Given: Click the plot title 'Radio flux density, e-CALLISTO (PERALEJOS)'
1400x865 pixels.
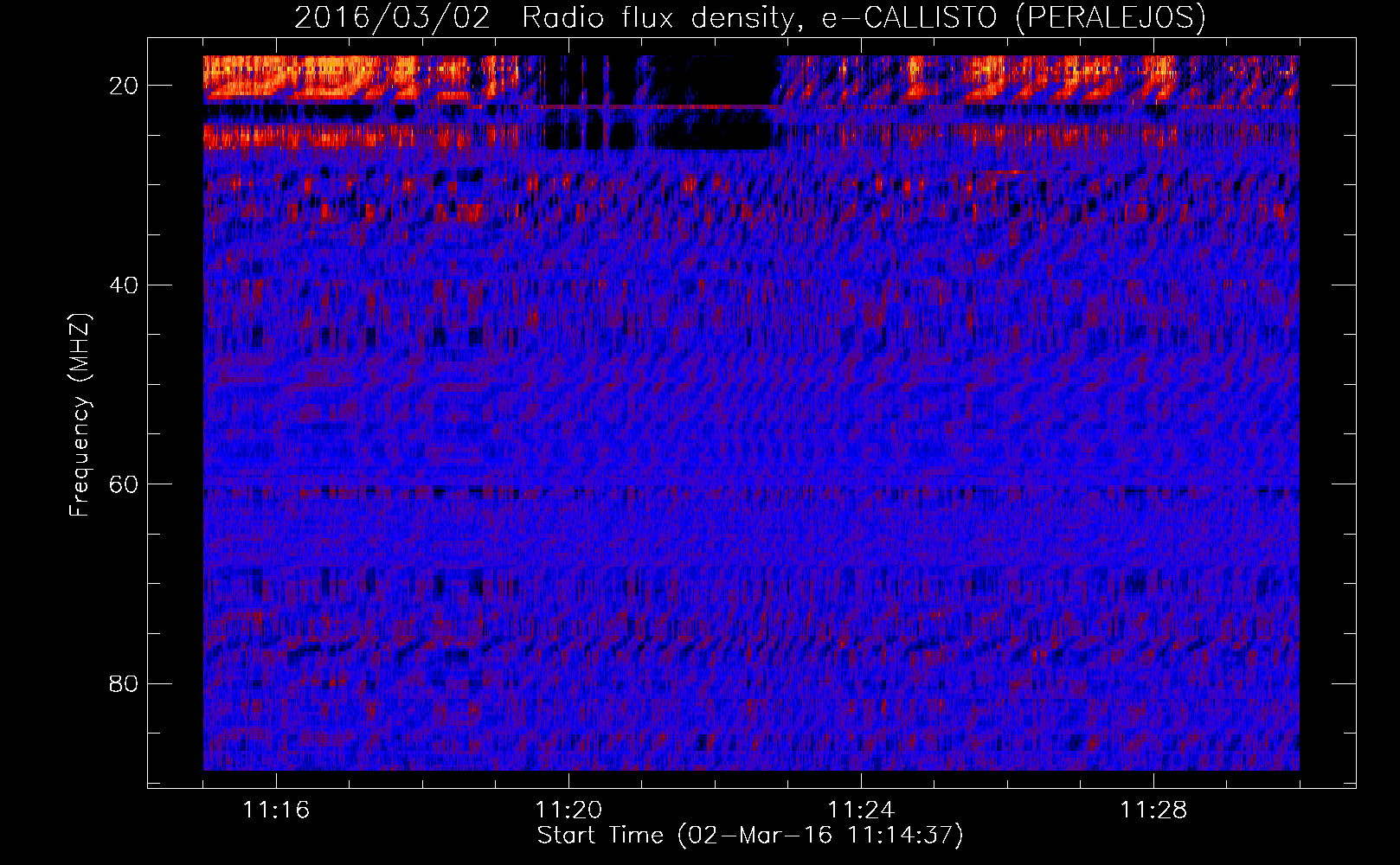Looking at the screenshot, I should [x=864, y=17].
